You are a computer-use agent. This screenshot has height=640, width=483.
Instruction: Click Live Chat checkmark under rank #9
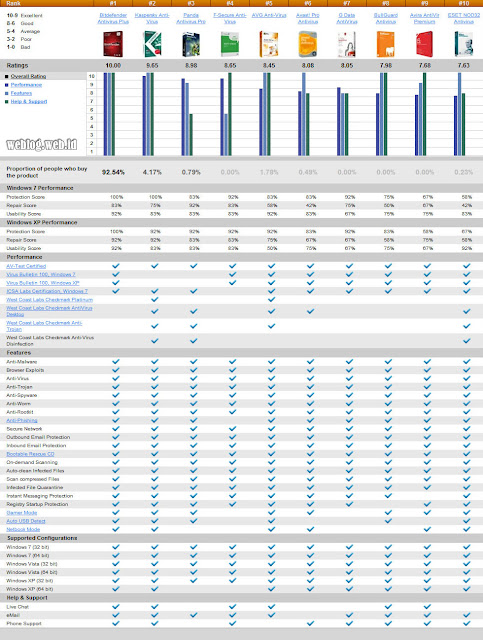(427, 607)
